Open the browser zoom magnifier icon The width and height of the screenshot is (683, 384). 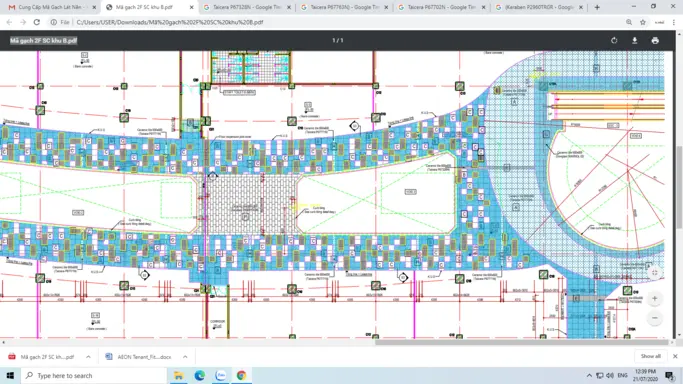click(x=629, y=22)
